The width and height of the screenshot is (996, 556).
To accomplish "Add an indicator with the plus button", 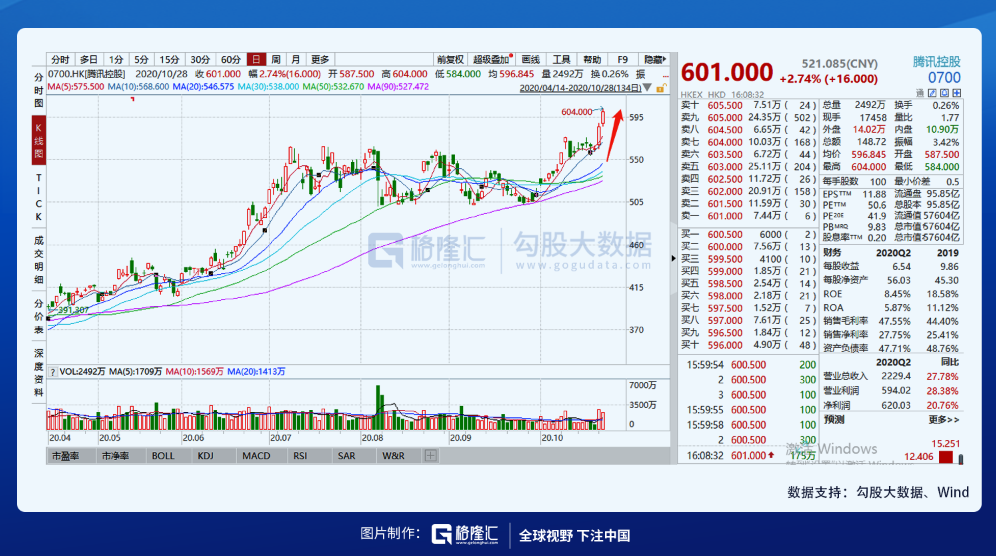I will [x=431, y=456].
